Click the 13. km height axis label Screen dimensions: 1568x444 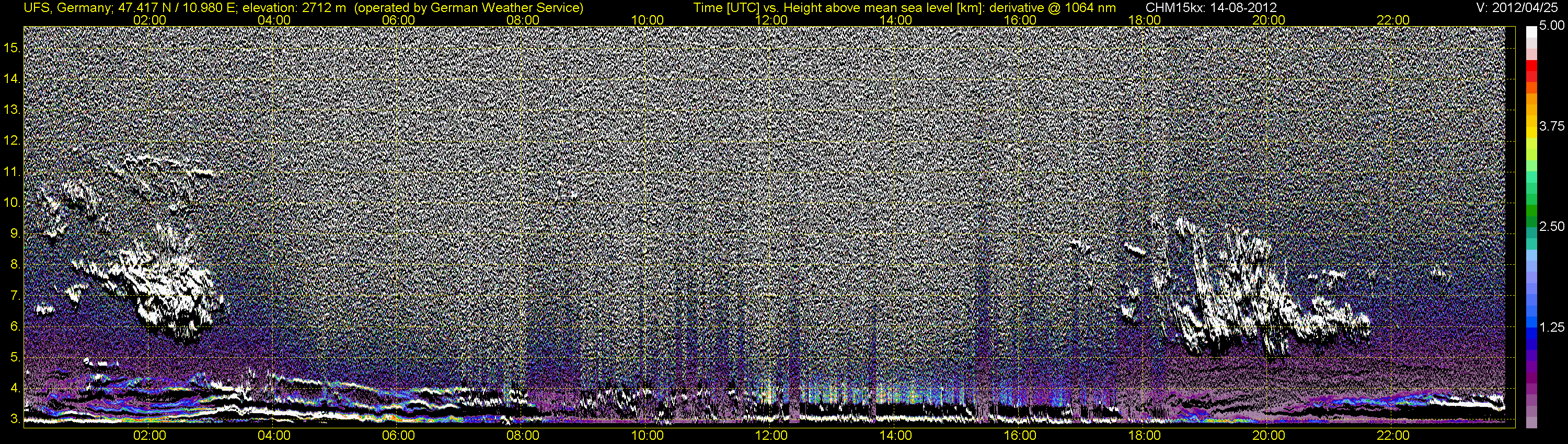pyautogui.click(x=12, y=110)
